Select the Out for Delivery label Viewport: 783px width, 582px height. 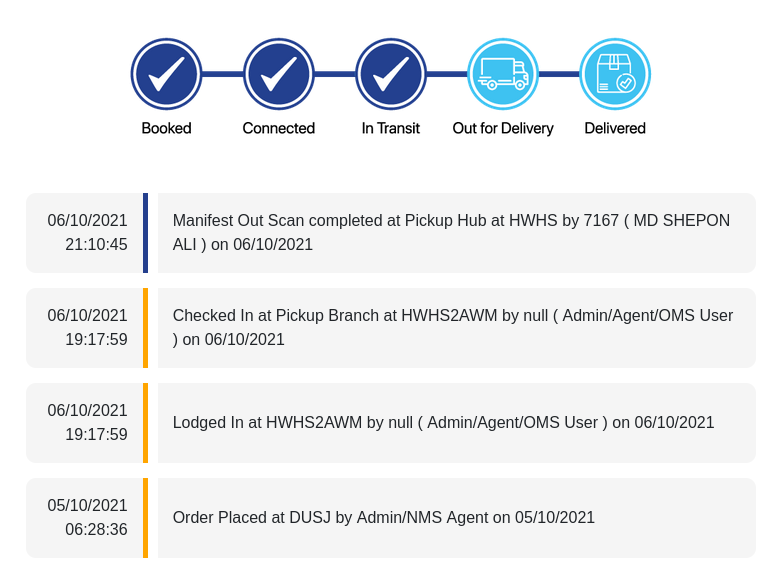(503, 128)
